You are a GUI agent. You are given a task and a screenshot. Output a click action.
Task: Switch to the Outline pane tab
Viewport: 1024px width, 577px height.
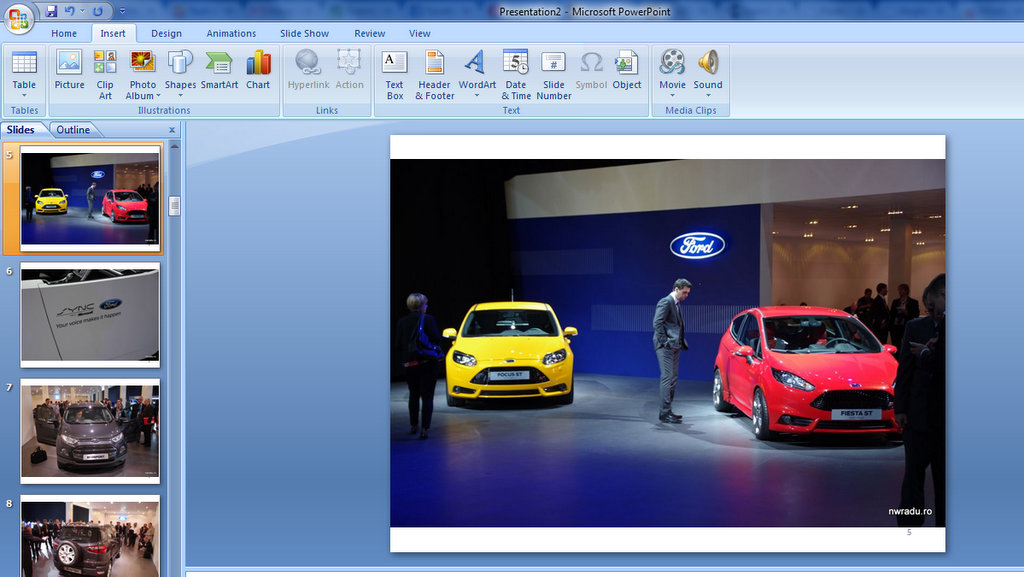coord(73,130)
